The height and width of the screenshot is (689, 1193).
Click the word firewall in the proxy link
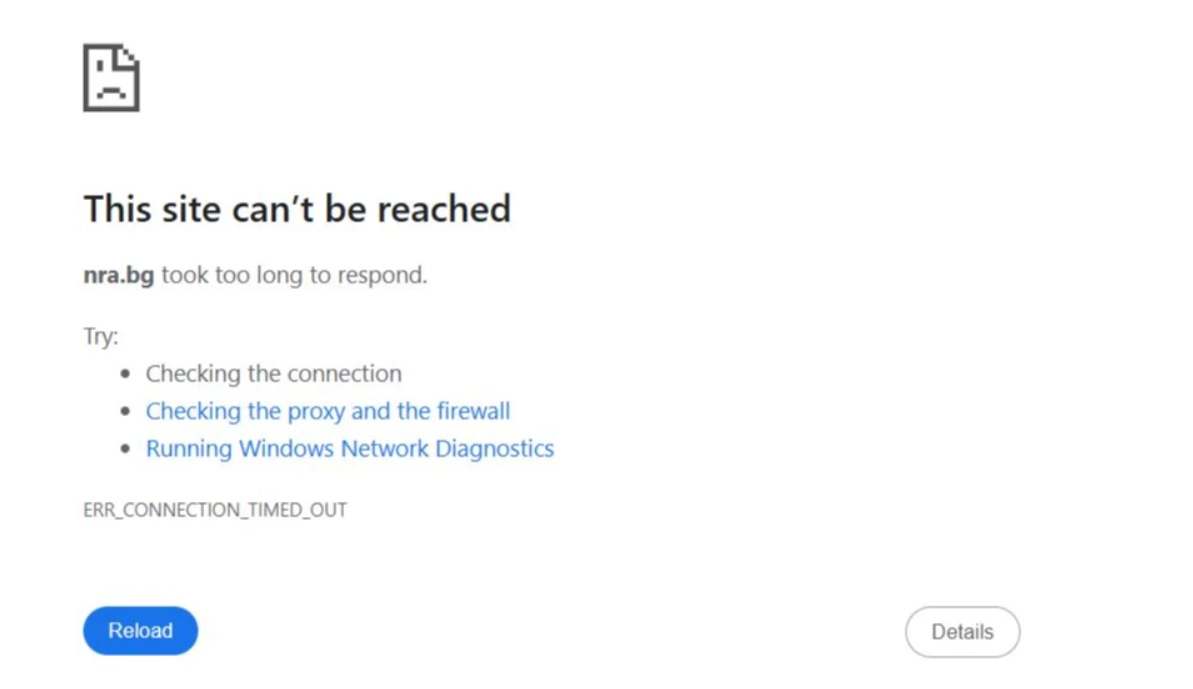473,411
